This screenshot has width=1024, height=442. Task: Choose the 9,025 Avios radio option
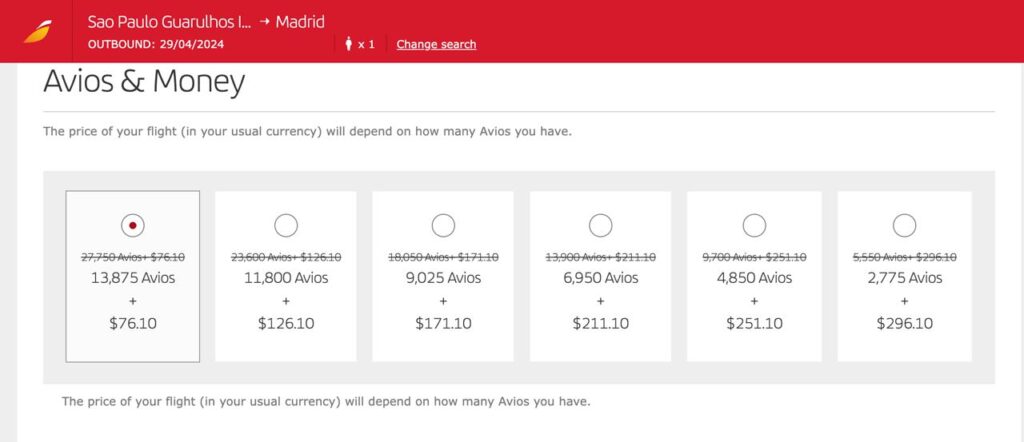click(x=443, y=225)
